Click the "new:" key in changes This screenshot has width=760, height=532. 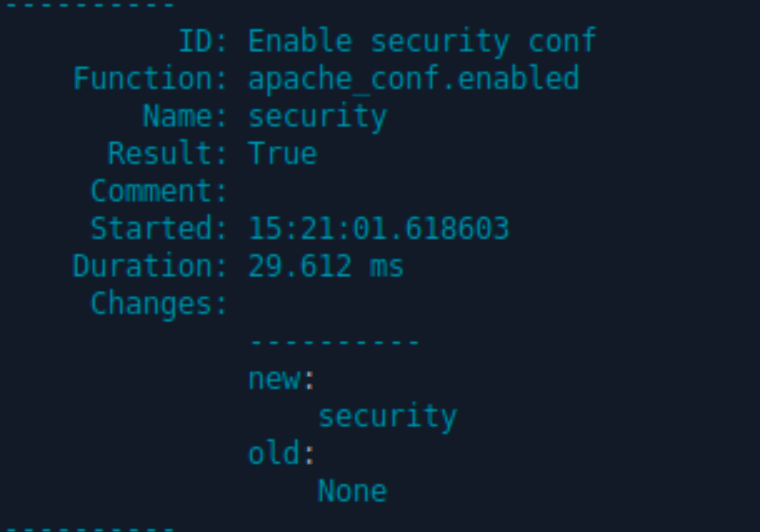click(x=282, y=379)
